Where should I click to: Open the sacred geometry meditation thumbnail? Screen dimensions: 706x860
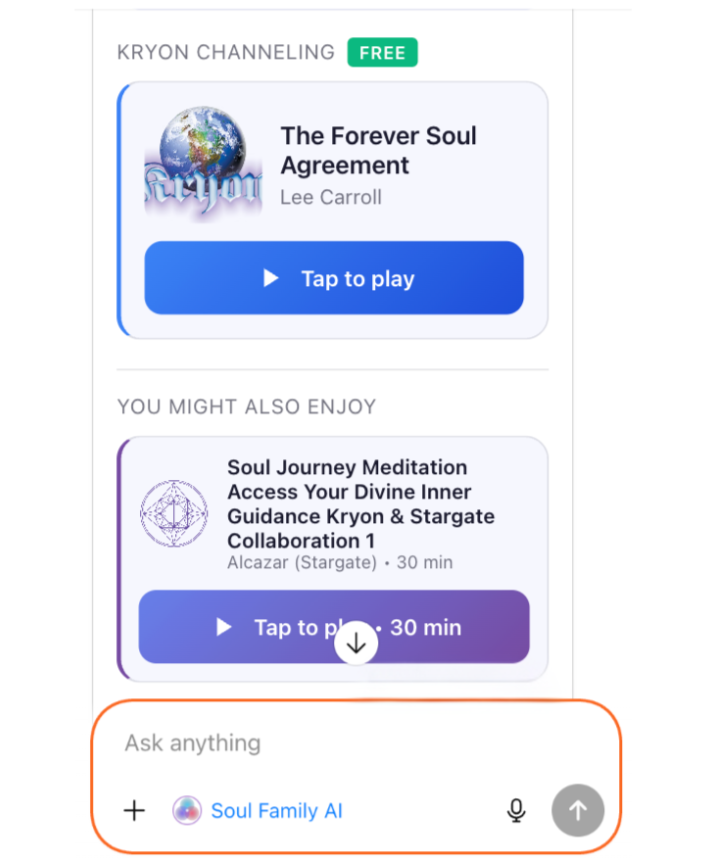(x=174, y=514)
